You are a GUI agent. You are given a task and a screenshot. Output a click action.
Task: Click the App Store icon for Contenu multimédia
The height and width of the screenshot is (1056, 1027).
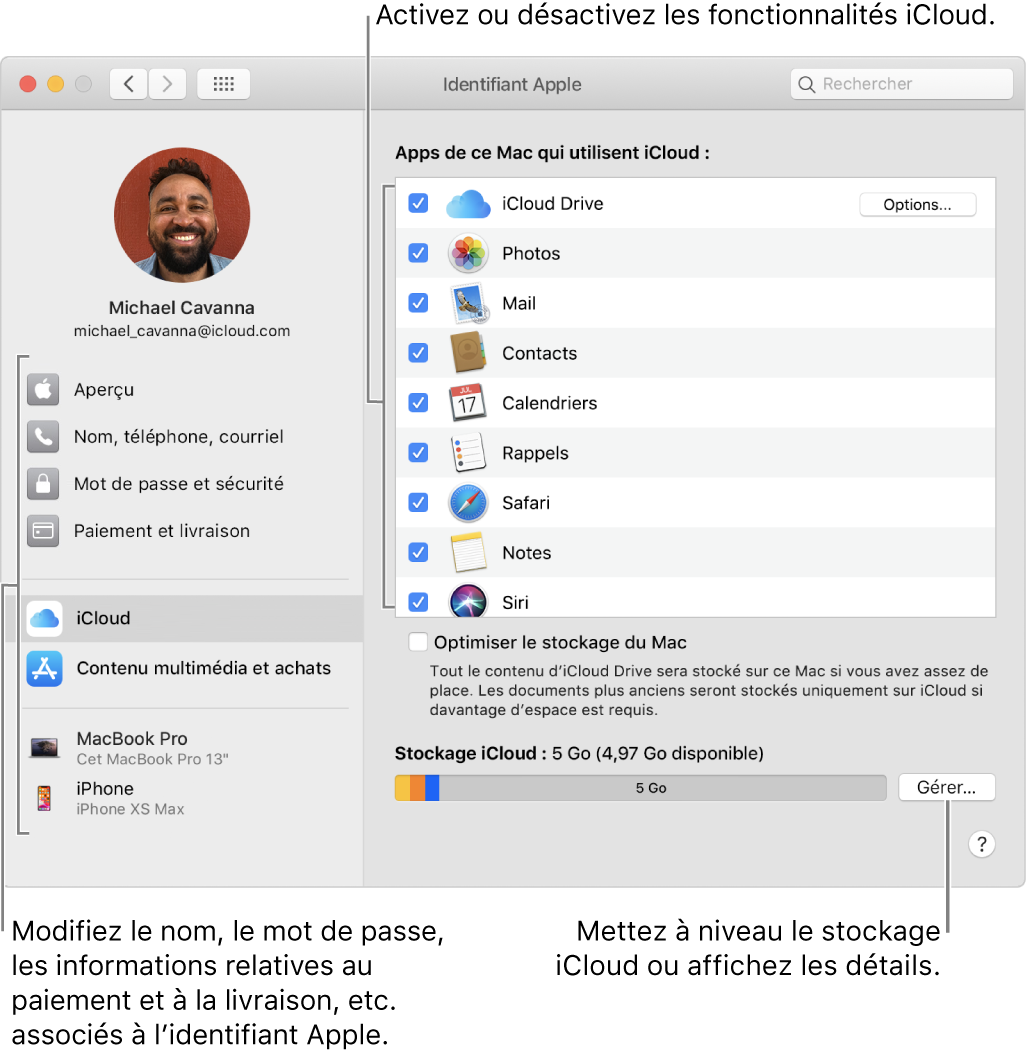coord(44,668)
